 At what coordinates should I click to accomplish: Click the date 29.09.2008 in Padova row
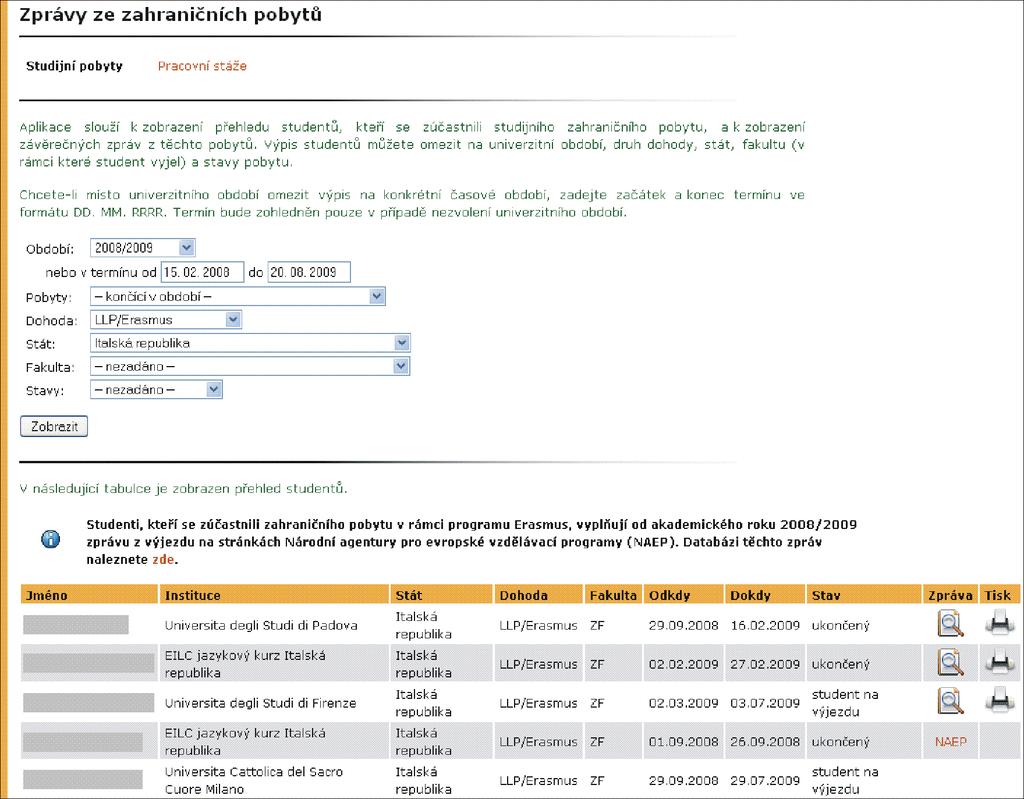(684, 625)
